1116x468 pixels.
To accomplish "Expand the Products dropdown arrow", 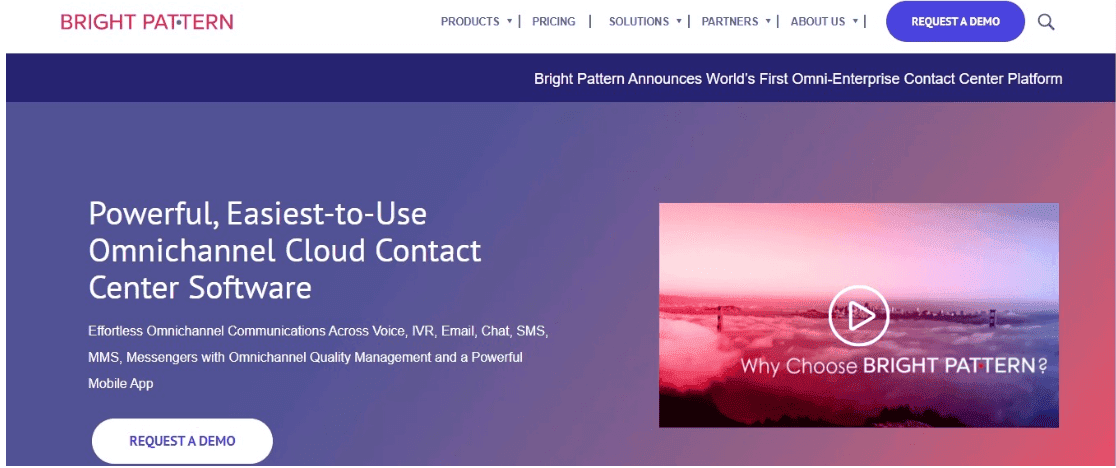I will pos(510,21).
